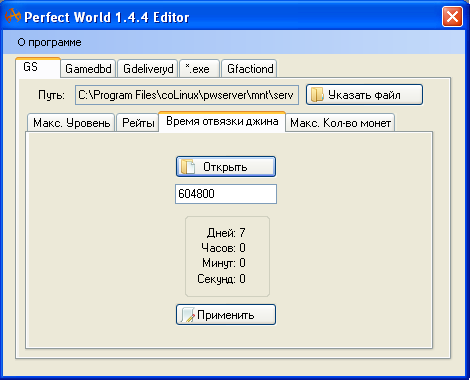
Task: Click the folder icon on Открыть button
Action: [x=188, y=167]
